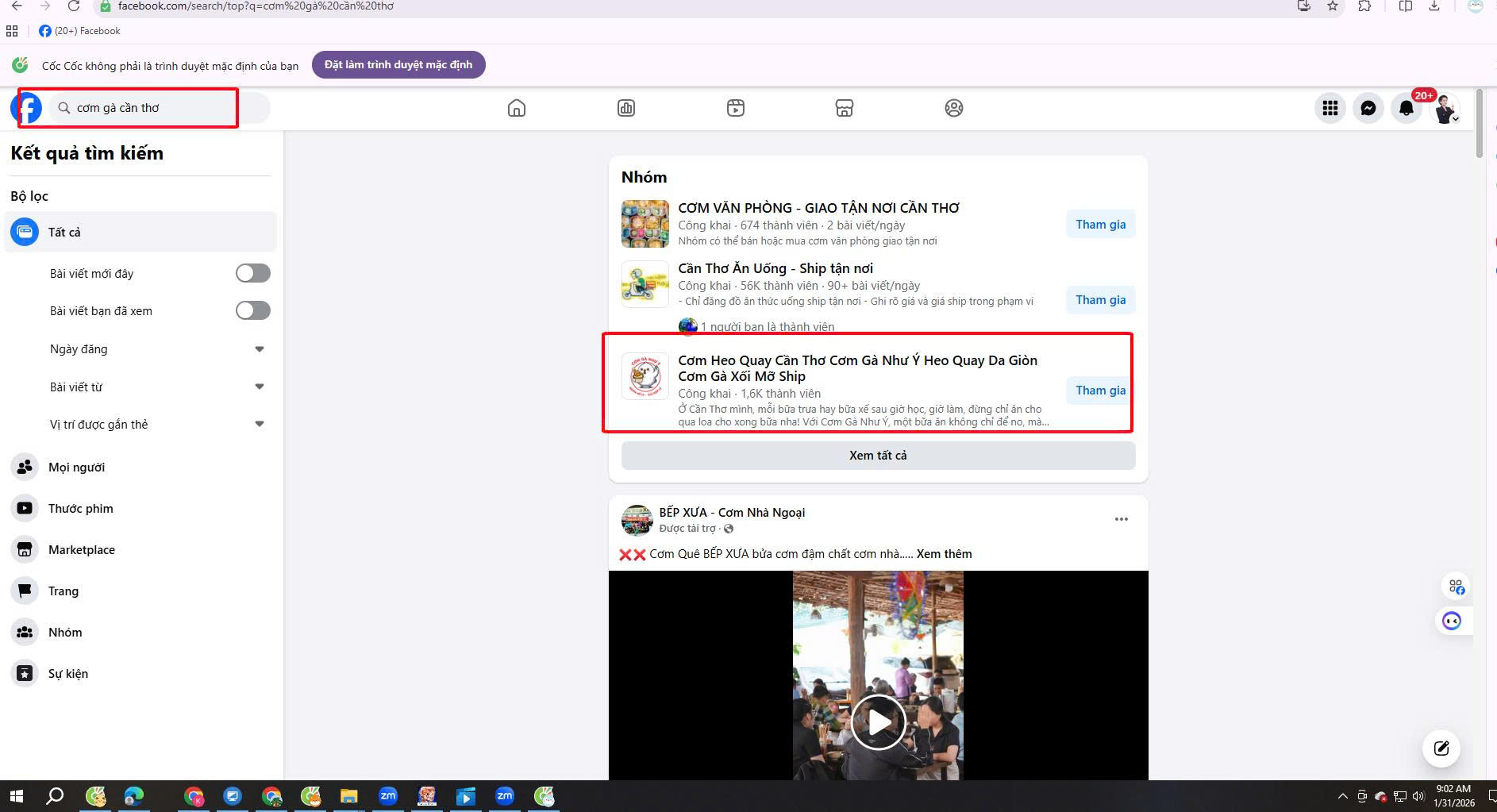Open Windows taskbar search icon
This screenshot has width=1497, height=812.
55,796
